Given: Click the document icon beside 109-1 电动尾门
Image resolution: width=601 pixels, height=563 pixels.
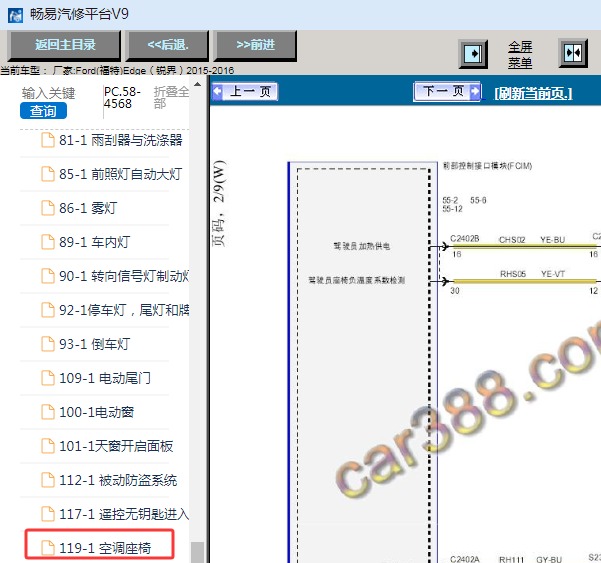Looking at the screenshot, I should point(48,378).
